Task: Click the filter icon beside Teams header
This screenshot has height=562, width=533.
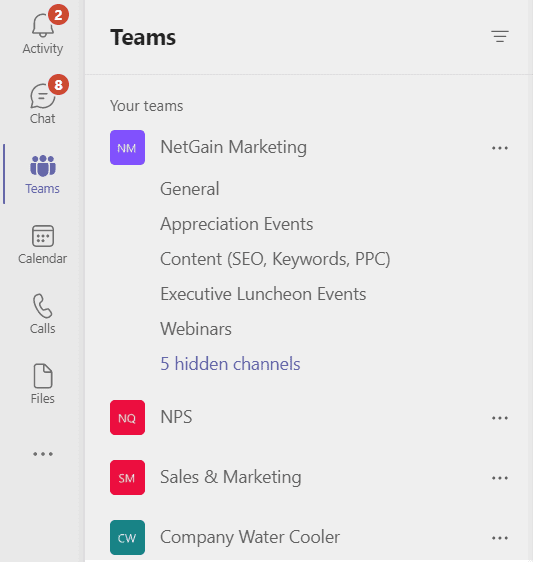Action: (x=500, y=37)
